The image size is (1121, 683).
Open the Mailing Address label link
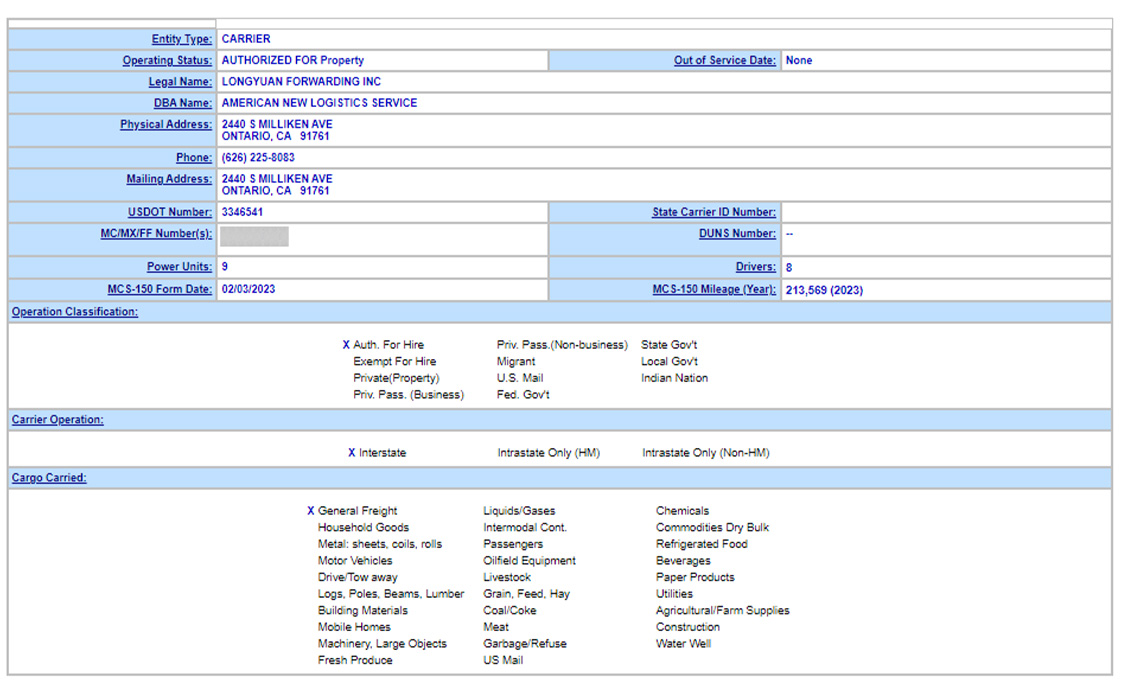tap(168, 179)
